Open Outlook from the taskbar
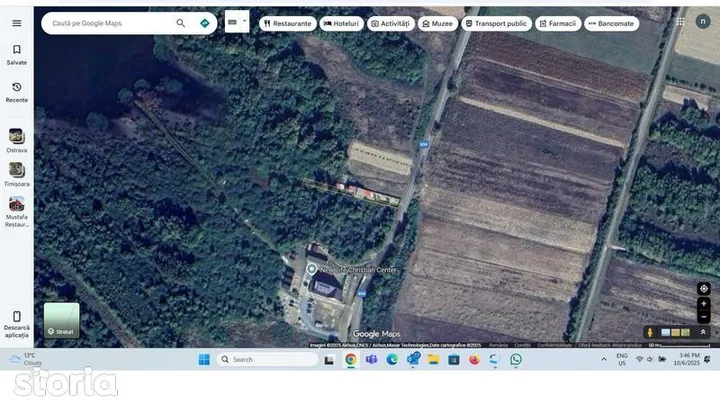Image resolution: width=720 pixels, height=405 pixels. [x=413, y=360]
